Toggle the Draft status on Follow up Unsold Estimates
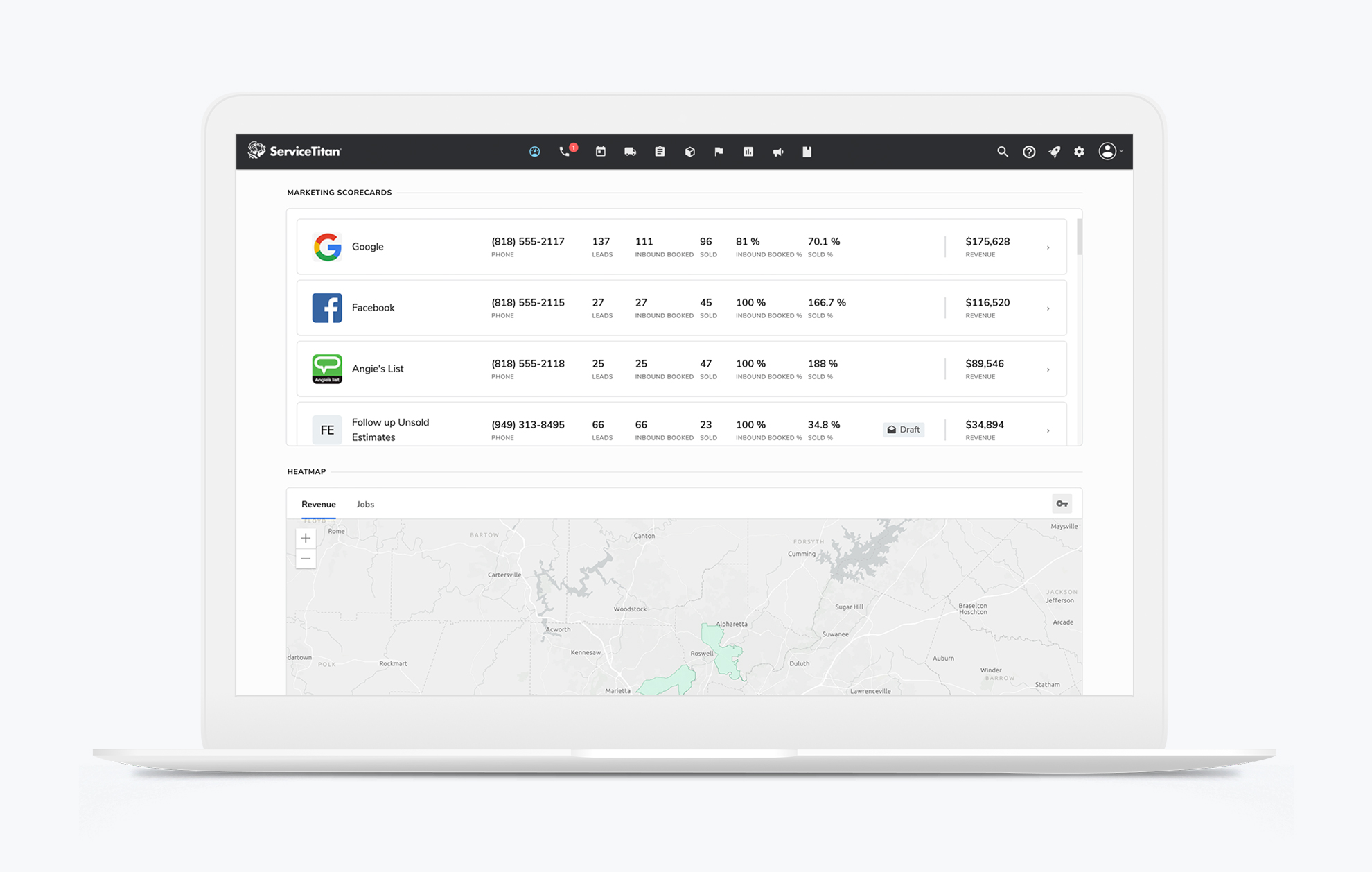 pos(903,429)
